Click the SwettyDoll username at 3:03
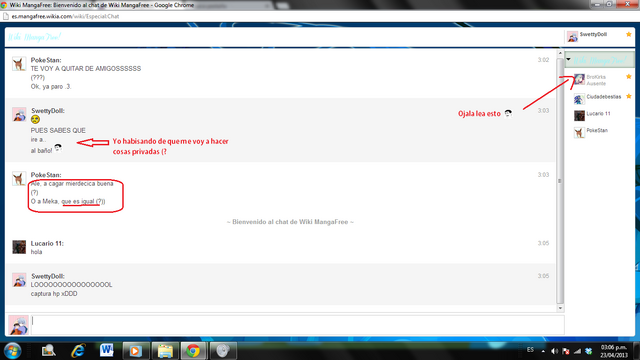The width and height of the screenshot is (640, 360). (48, 111)
